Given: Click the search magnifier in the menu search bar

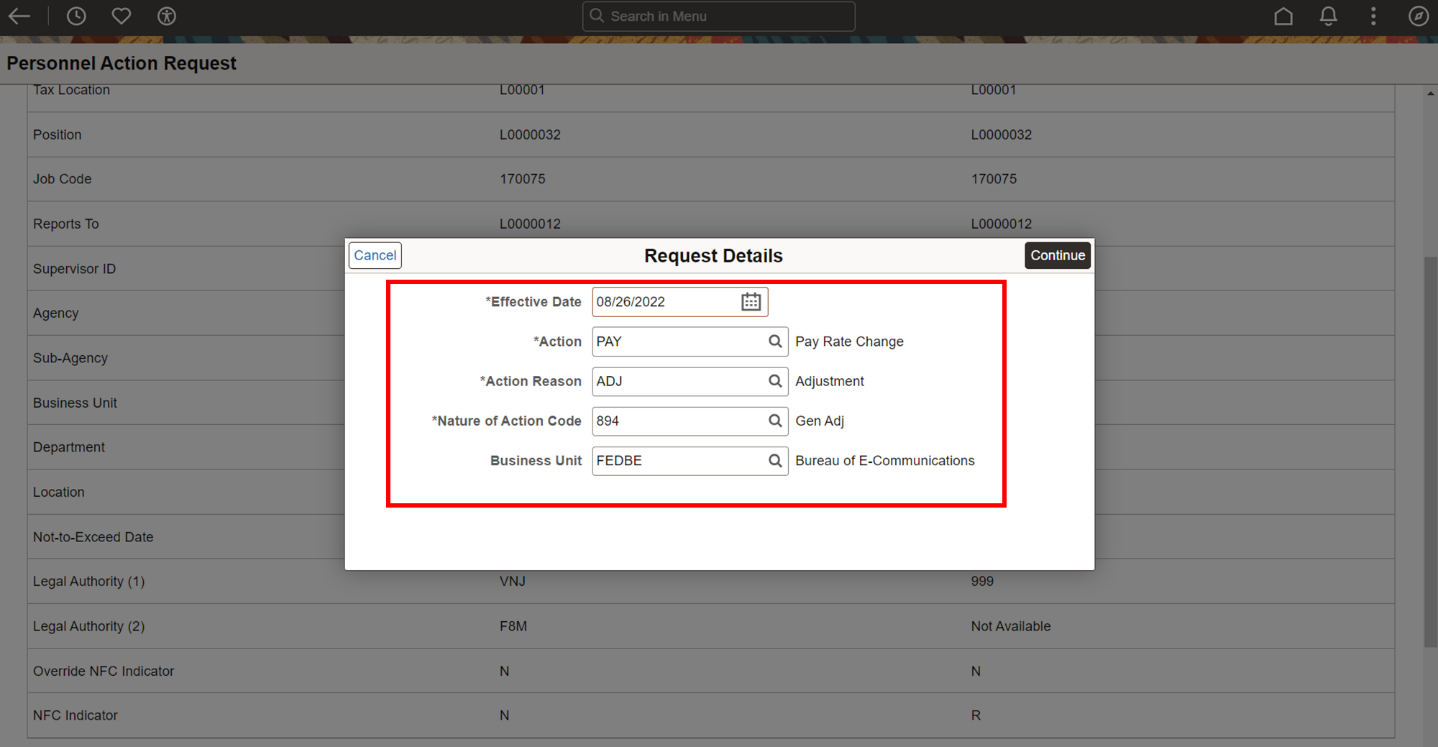Looking at the screenshot, I should tap(597, 16).
